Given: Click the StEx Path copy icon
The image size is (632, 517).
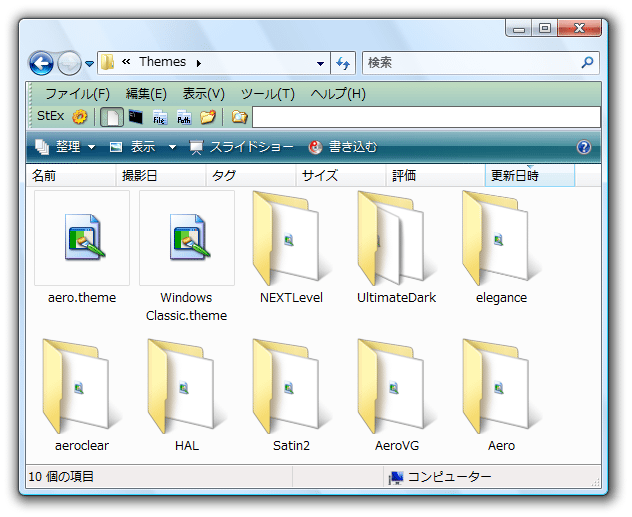Looking at the screenshot, I should point(184,117).
